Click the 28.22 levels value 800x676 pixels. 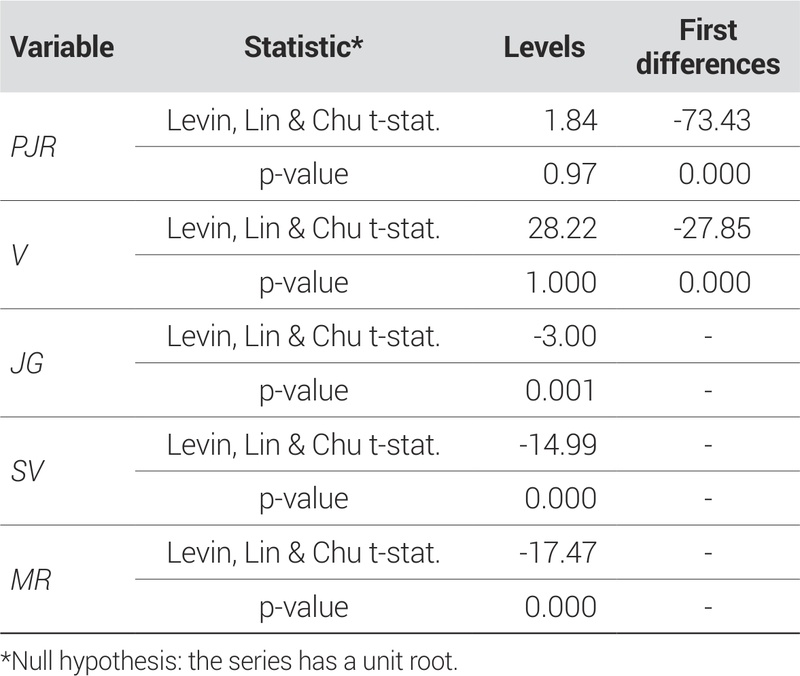tap(560, 228)
